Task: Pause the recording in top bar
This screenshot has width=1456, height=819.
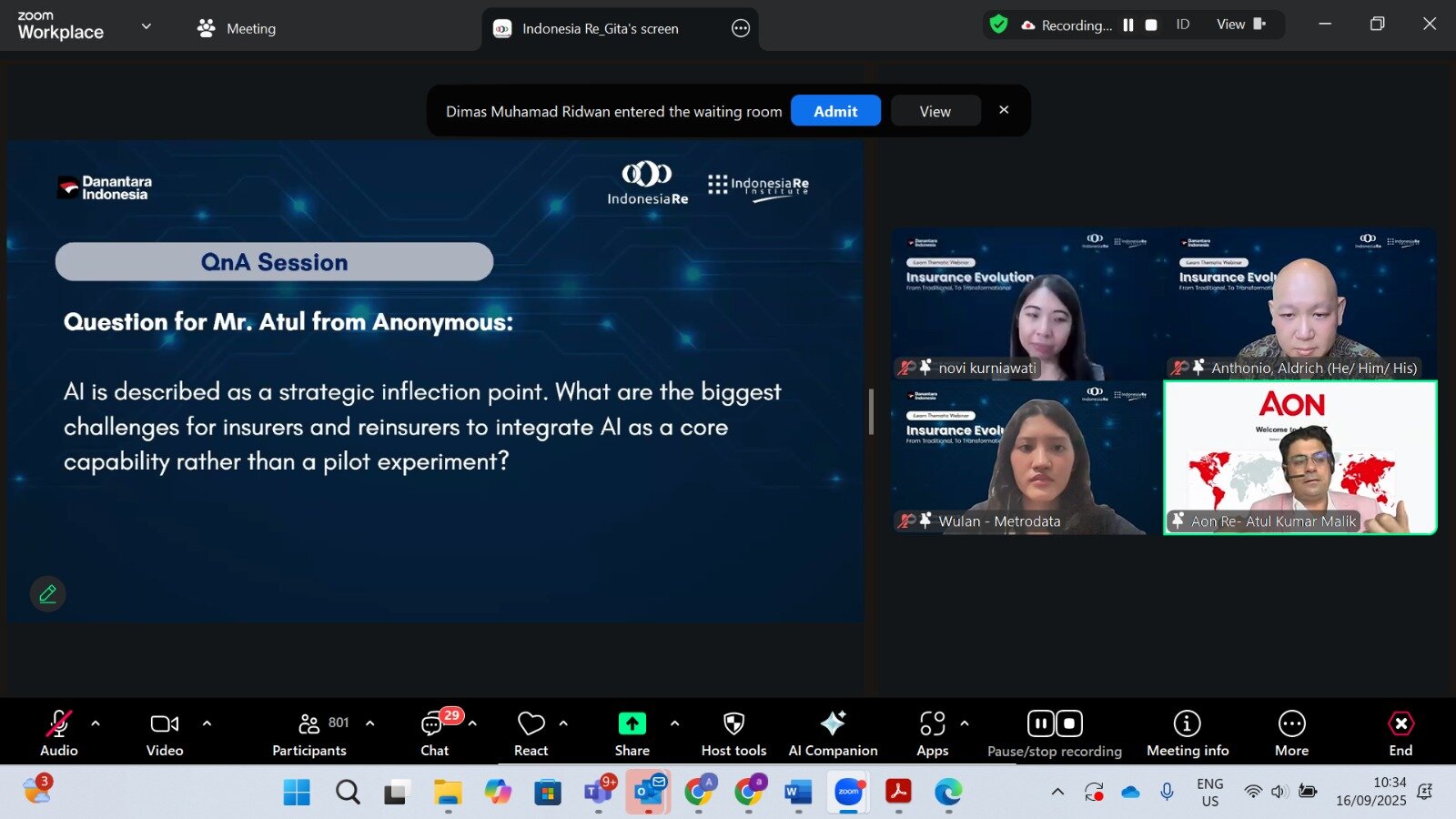Action: click(1128, 25)
